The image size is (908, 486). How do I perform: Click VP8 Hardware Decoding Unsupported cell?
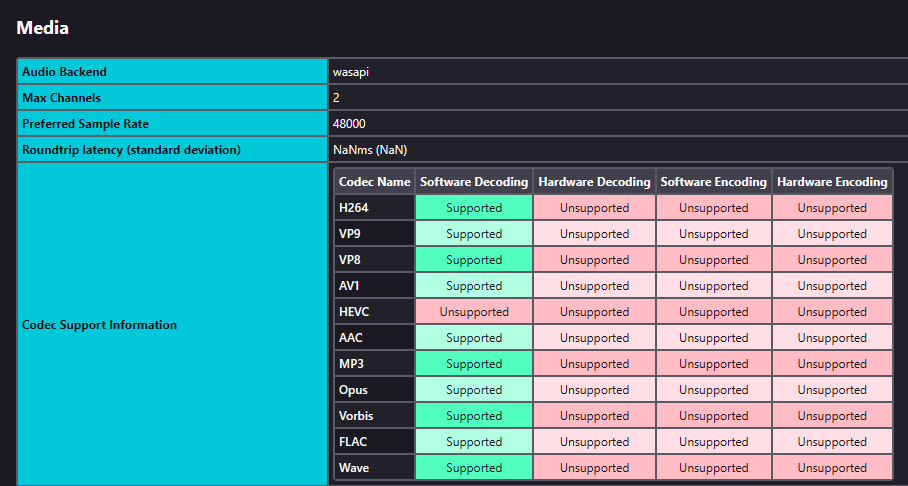595,260
